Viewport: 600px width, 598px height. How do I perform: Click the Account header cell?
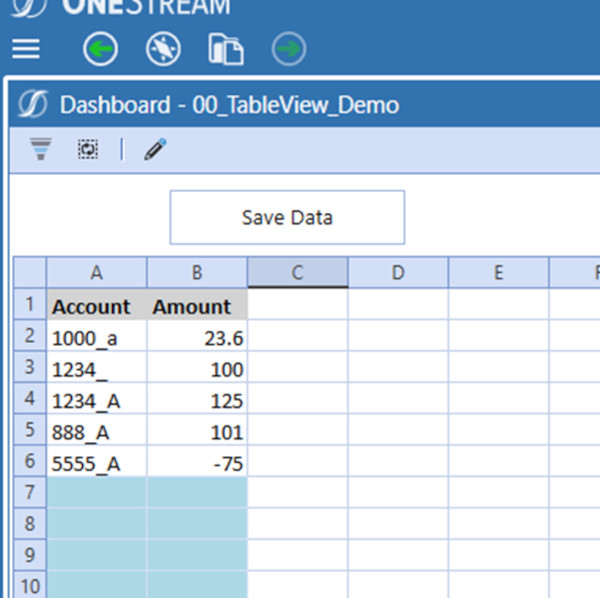pyautogui.click(x=97, y=306)
